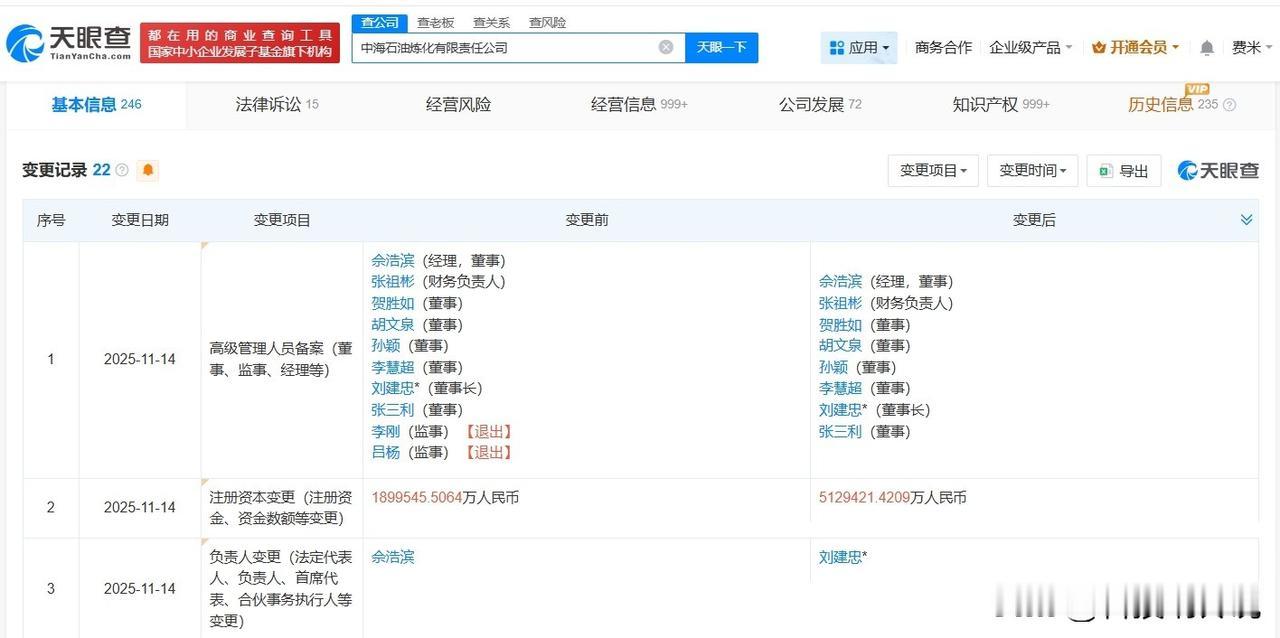The image size is (1280, 638).
Task: Clear the search box with the X icon
Action: 666,47
